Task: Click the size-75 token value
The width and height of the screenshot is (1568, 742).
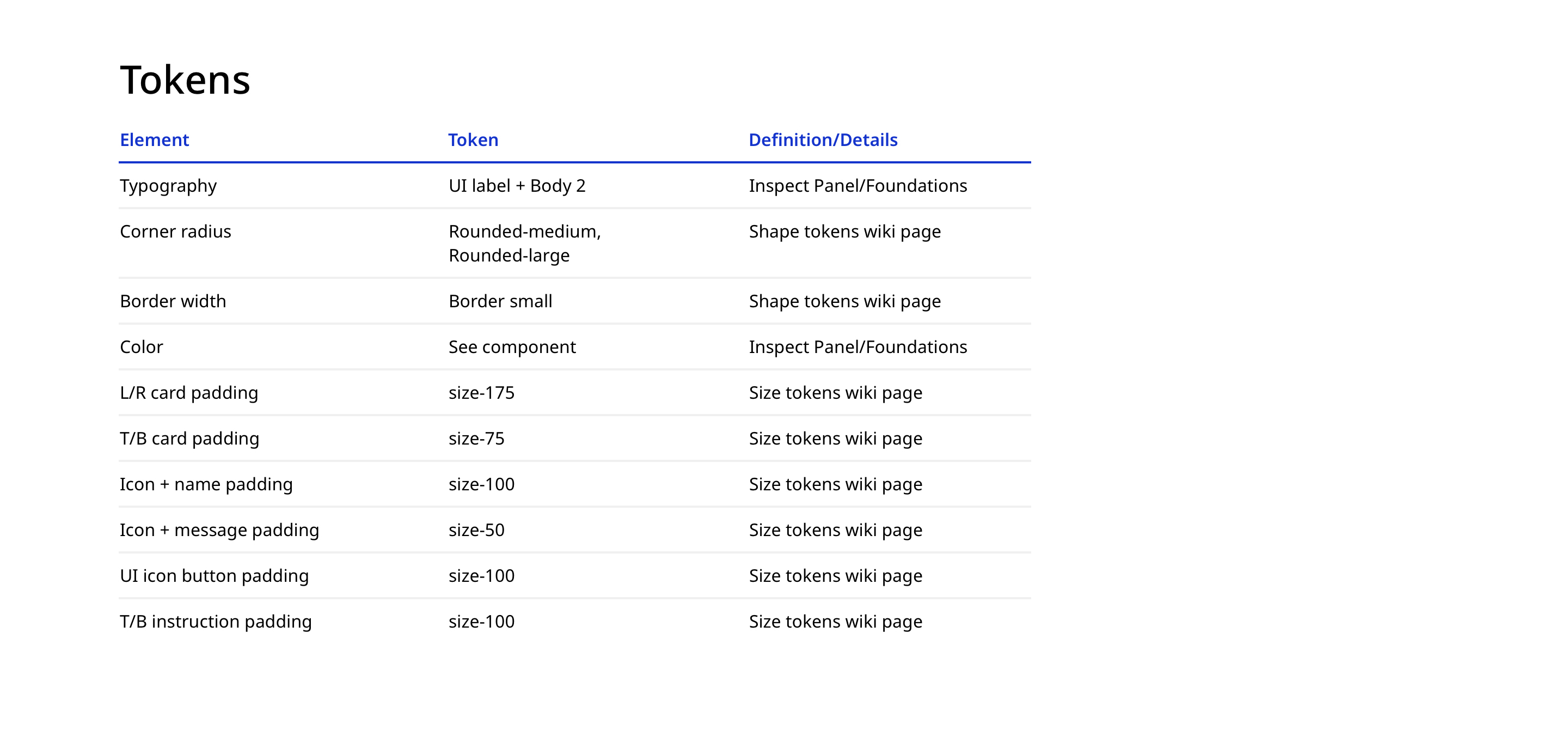Action: tap(476, 438)
